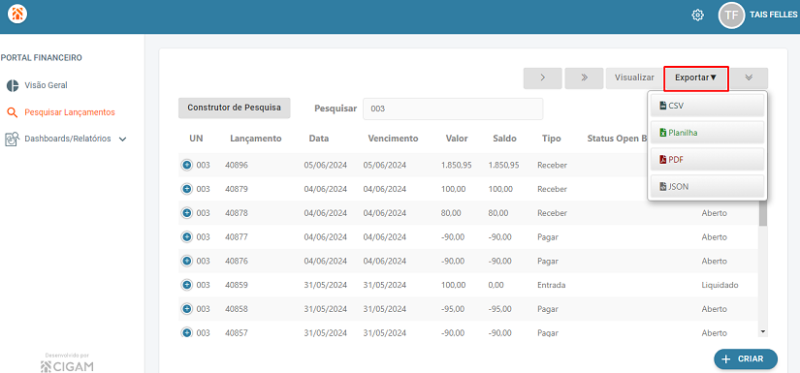This screenshot has width=800, height=373.
Task: Open Dashboards/Relatórios in sidebar
Action: click(67, 139)
